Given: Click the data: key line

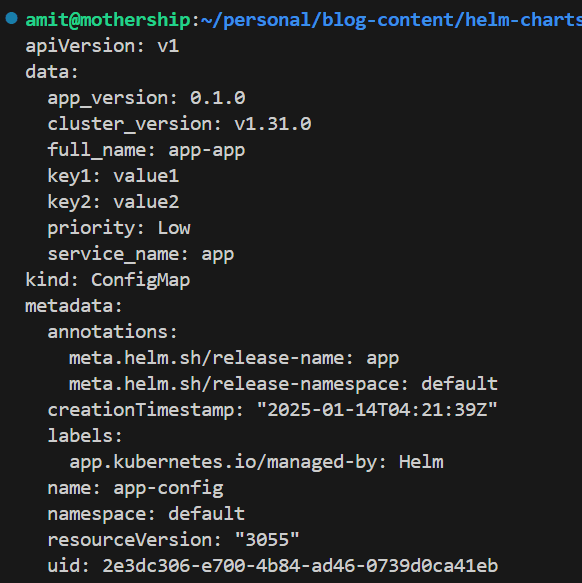Looking at the screenshot, I should click(52, 72).
